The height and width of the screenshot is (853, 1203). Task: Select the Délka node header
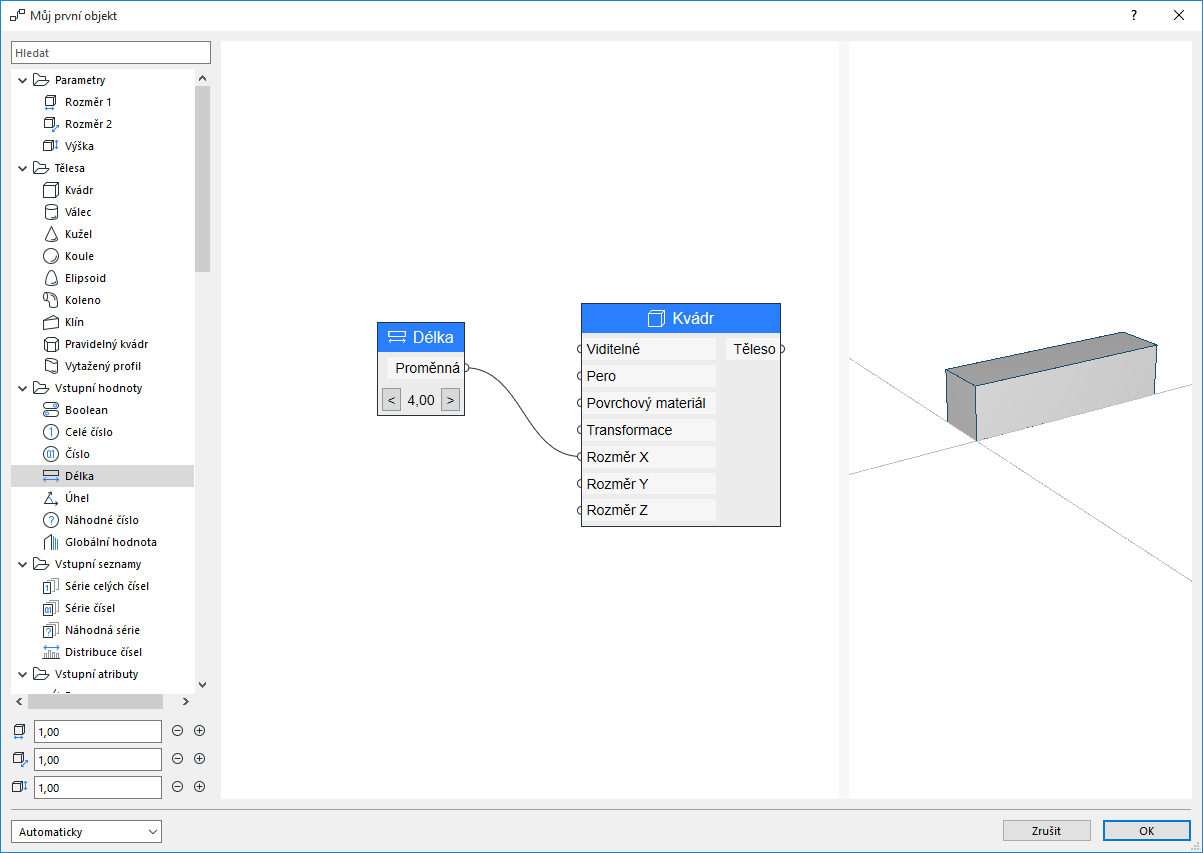[421, 337]
